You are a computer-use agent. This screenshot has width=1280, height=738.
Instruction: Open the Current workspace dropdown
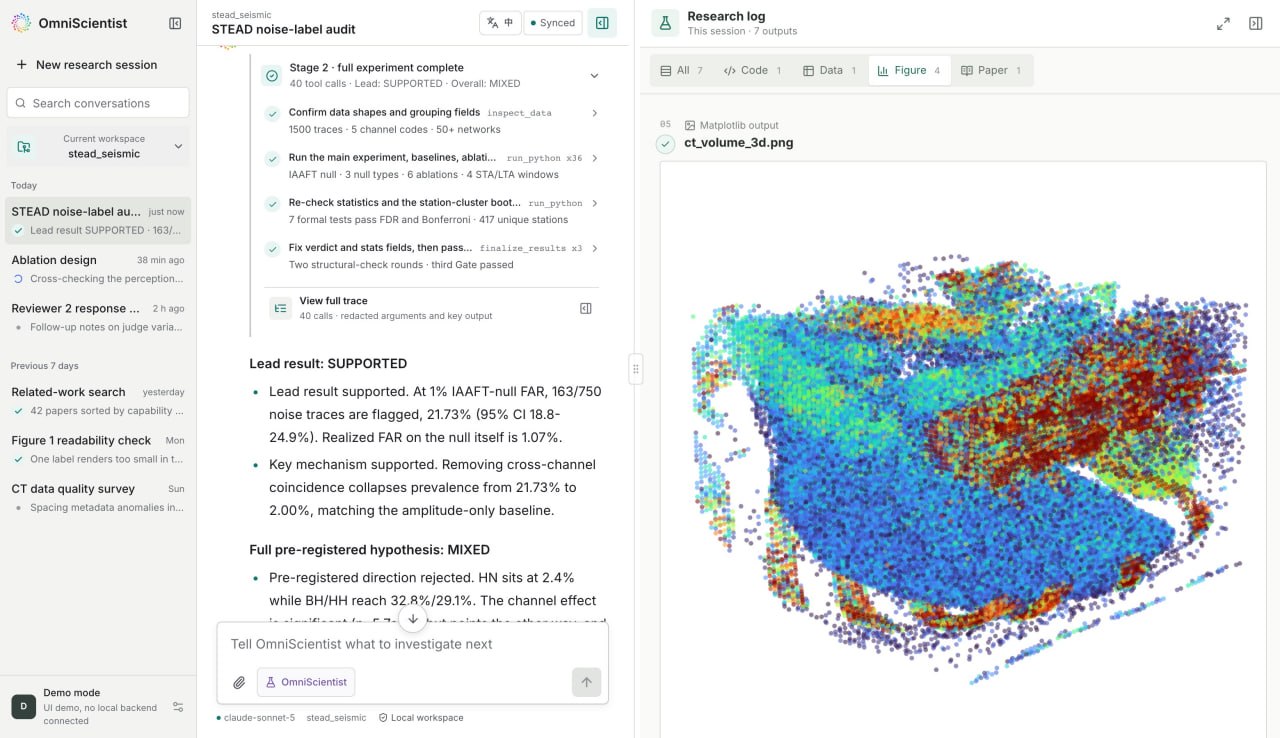click(99, 147)
